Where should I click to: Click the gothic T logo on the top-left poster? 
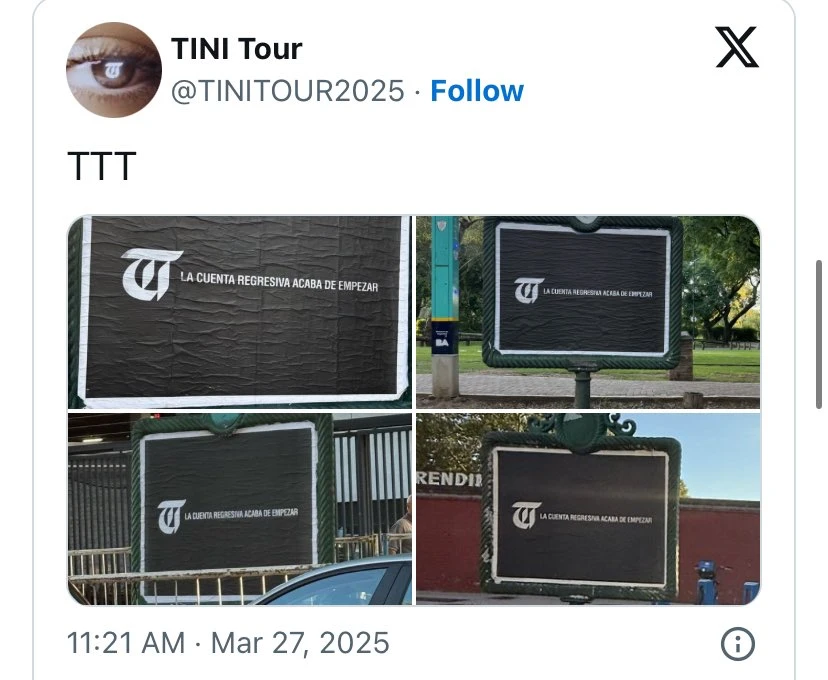coord(152,273)
